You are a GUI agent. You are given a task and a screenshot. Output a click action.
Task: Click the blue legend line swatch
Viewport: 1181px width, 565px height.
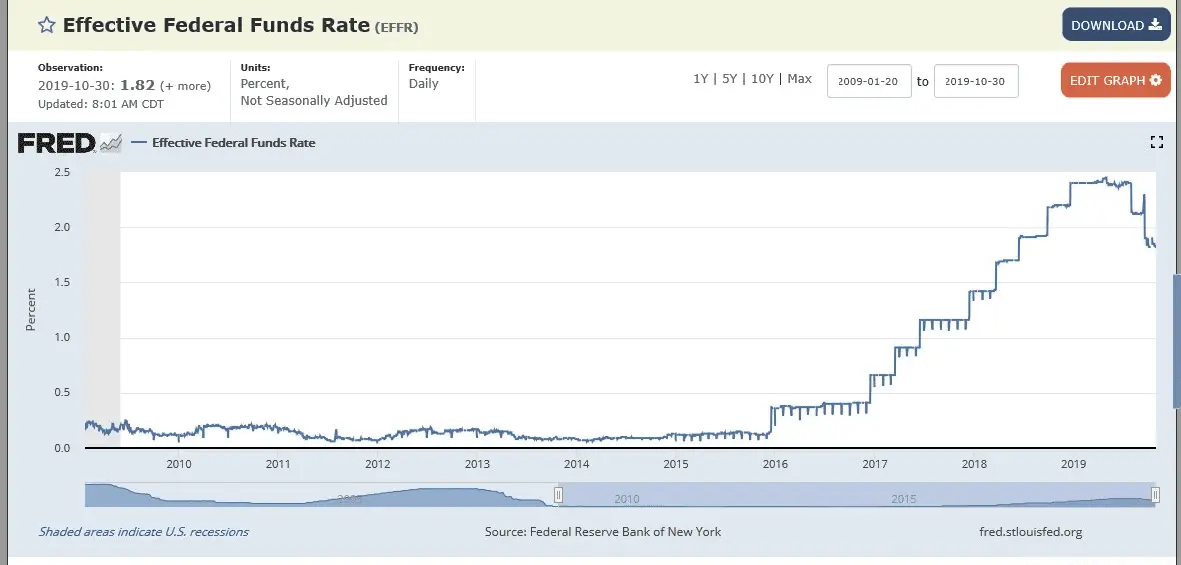(138, 143)
